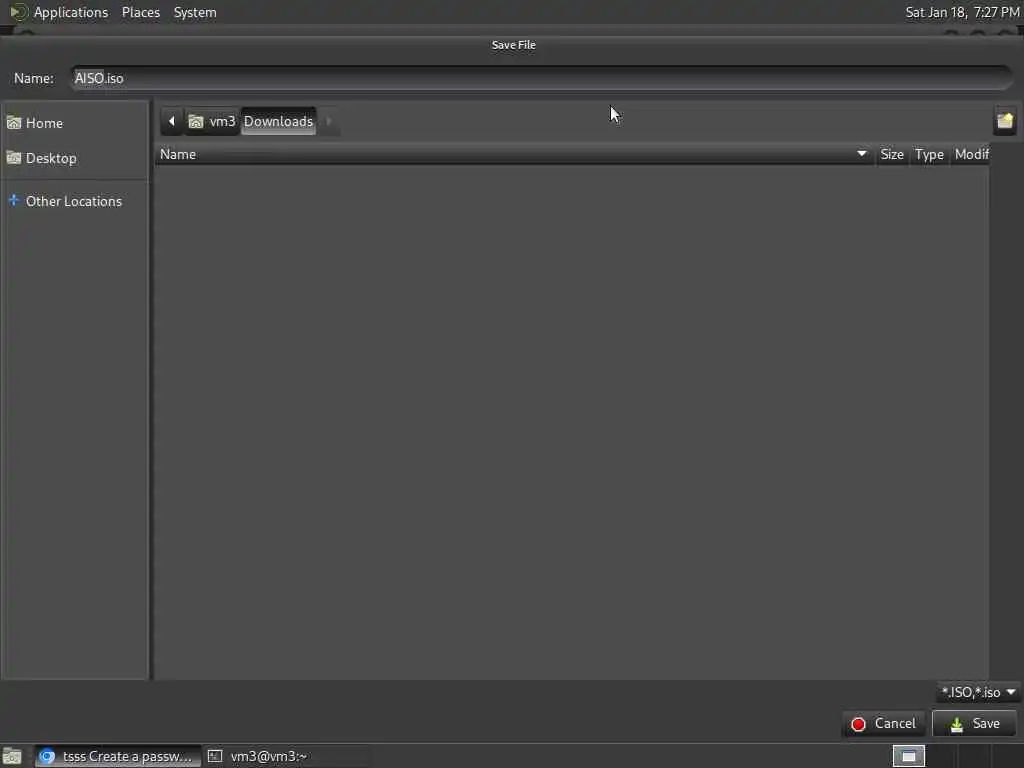
Task: Click the red Cancel icon
Action: click(x=858, y=724)
